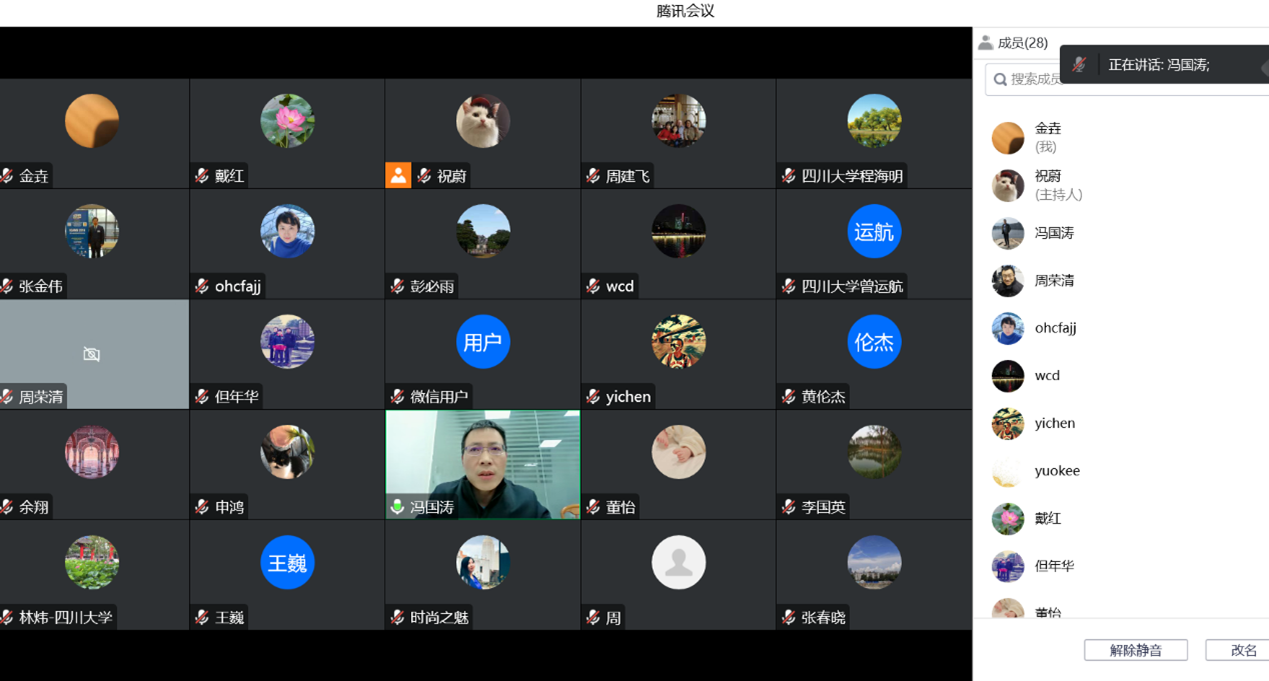Click the magnifier icon in the member search box
Viewport: 1269px width, 681px height.
[1000, 79]
